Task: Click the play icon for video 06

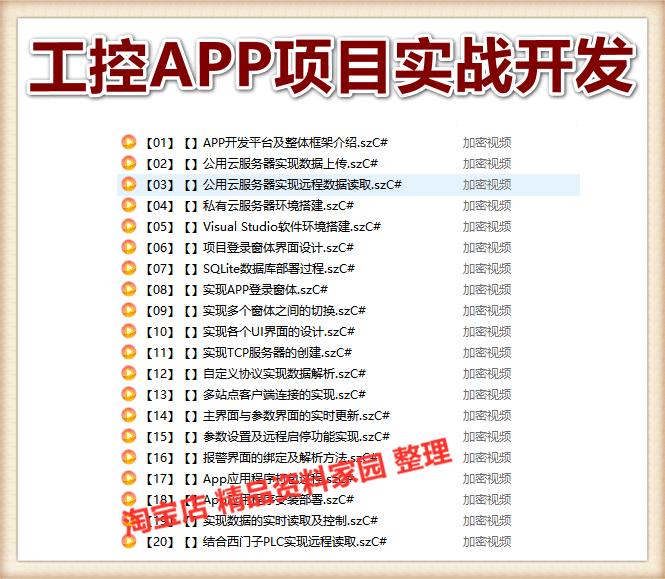Action: pyautogui.click(x=129, y=247)
